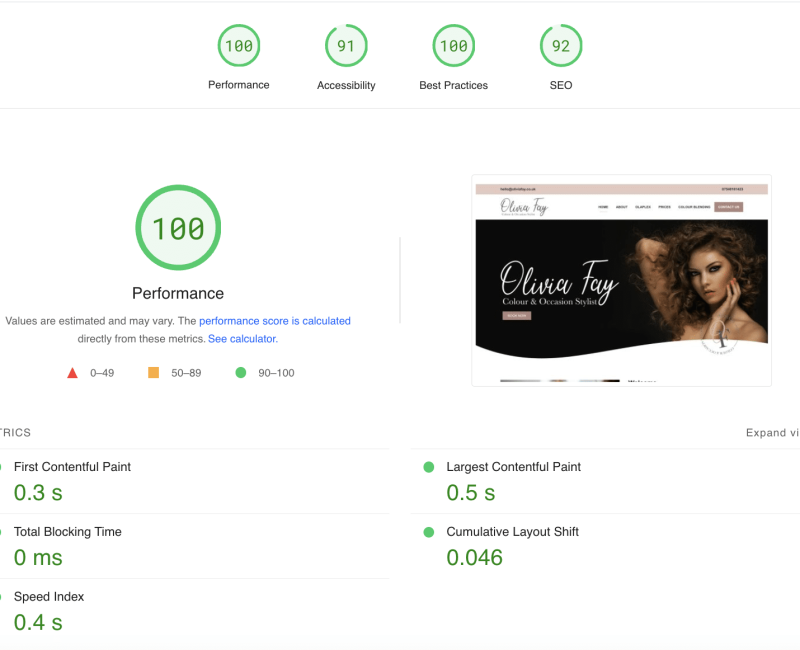Image resolution: width=800 pixels, height=650 pixels.
Task: Click the top Performance score gauge
Action: pyautogui.click(x=239, y=46)
